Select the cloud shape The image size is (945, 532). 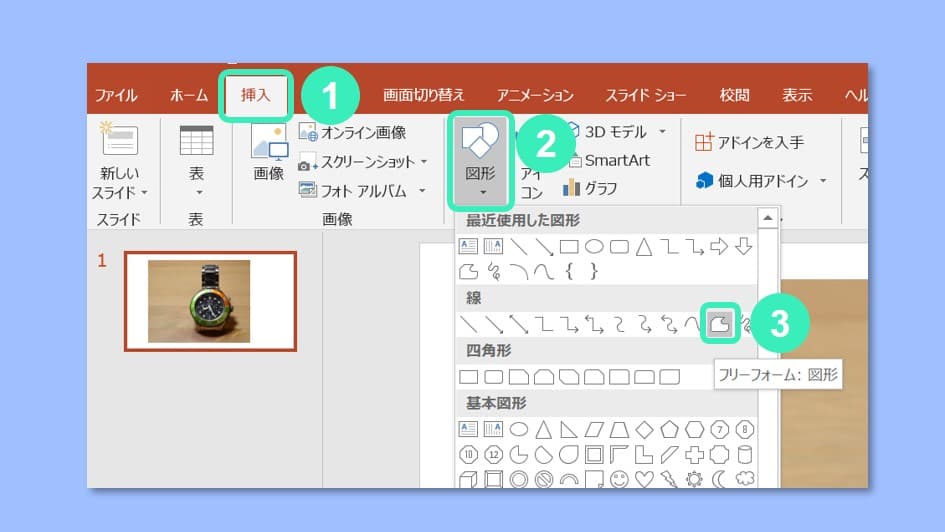tap(745, 480)
